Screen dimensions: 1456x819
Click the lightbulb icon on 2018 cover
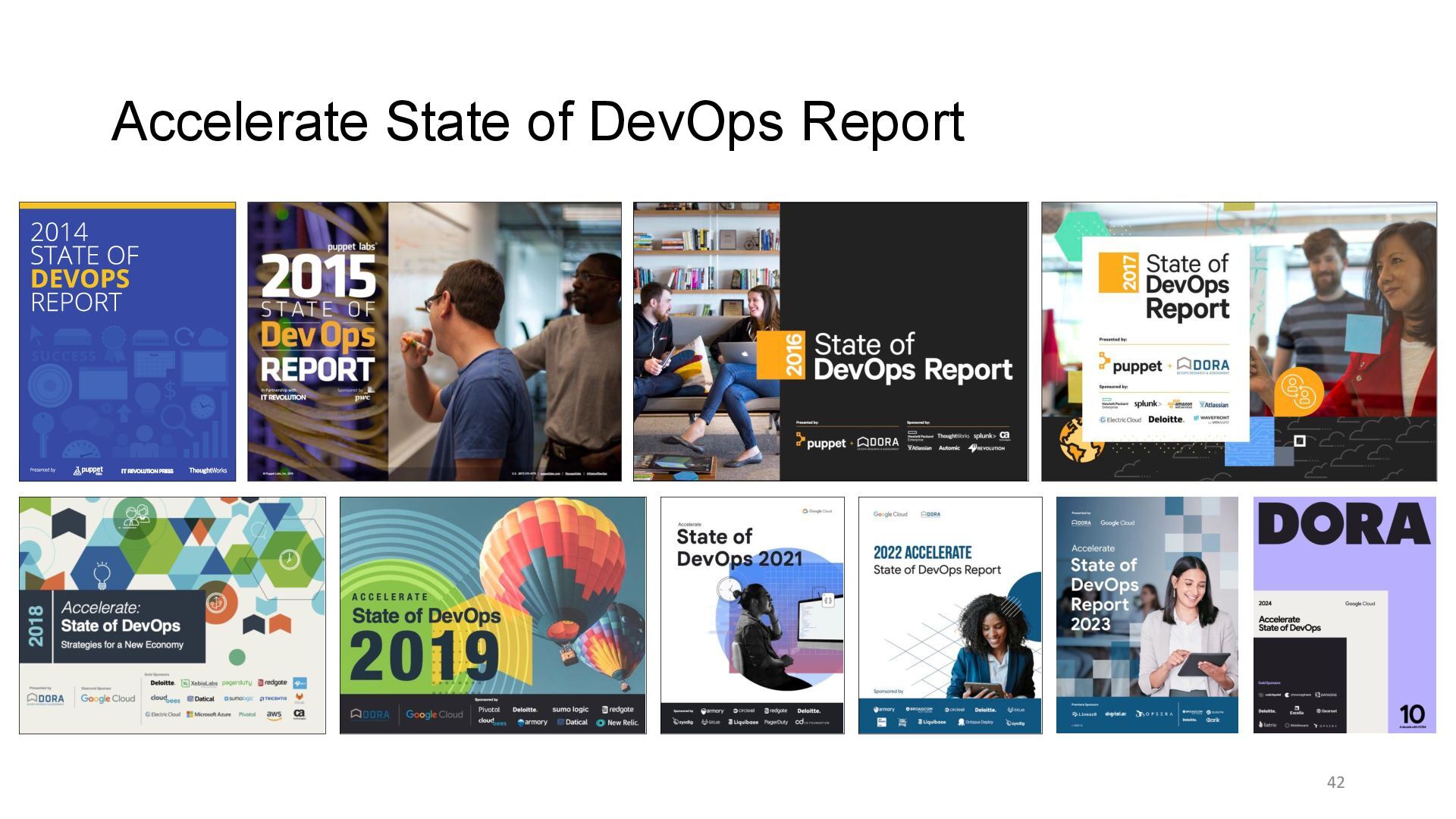coord(102,575)
